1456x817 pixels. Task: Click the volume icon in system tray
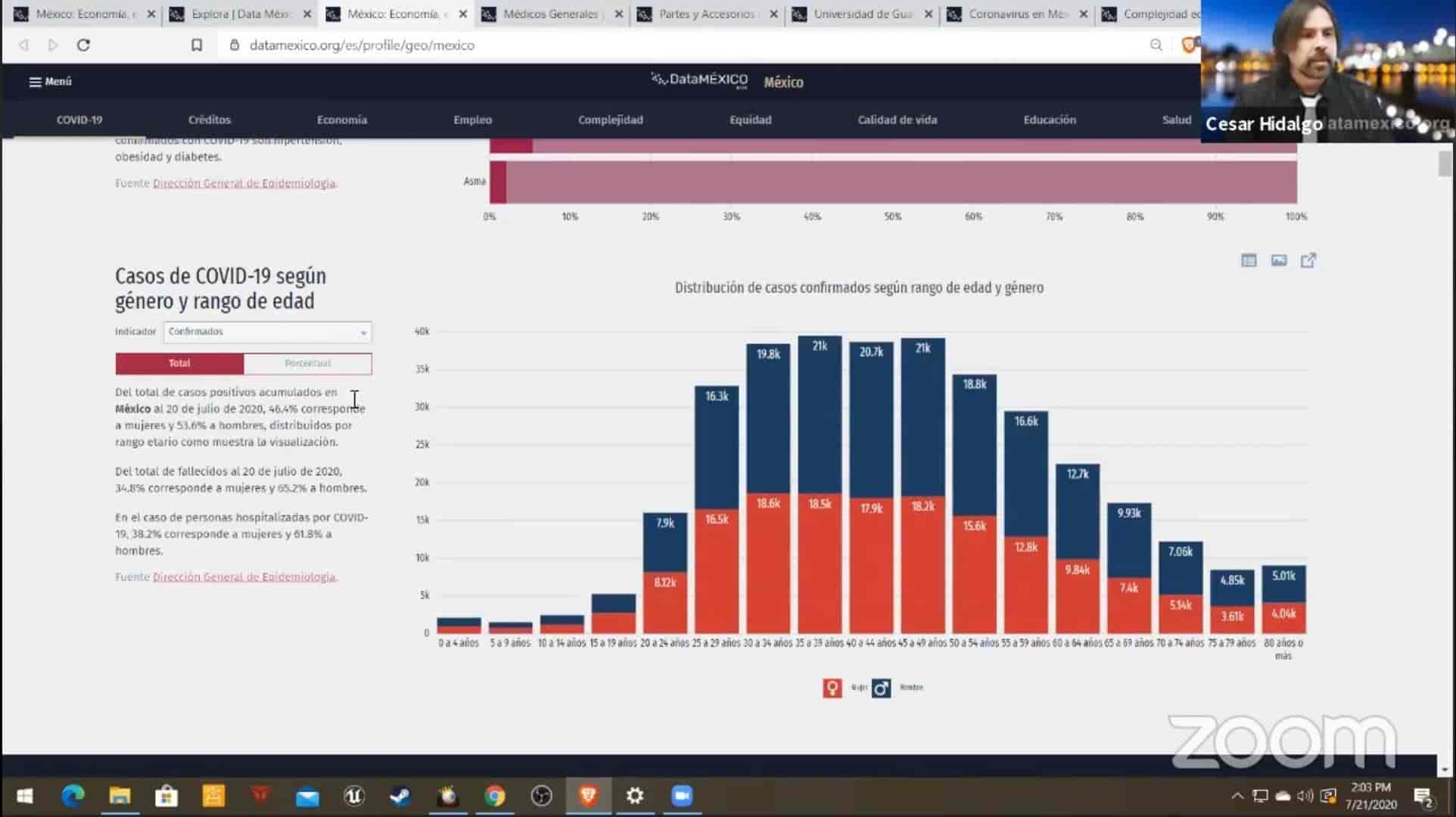pos(1305,796)
